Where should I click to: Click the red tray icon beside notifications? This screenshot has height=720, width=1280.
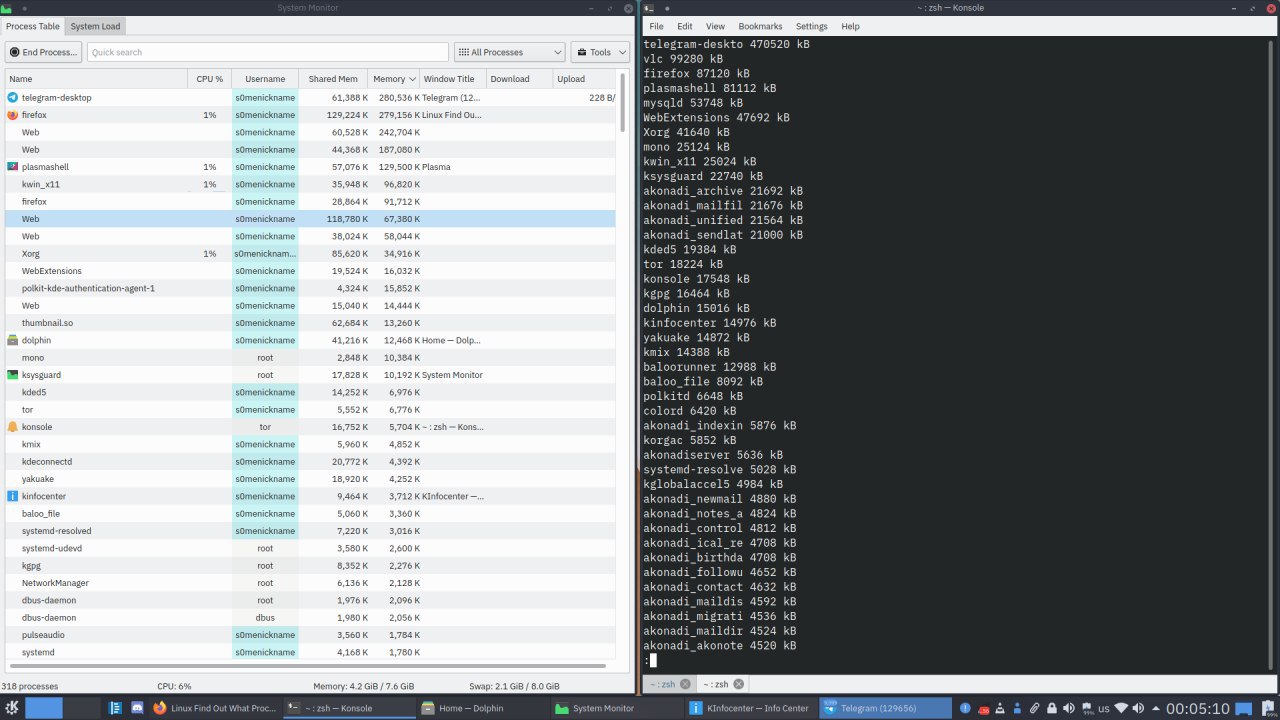[x=984, y=709]
